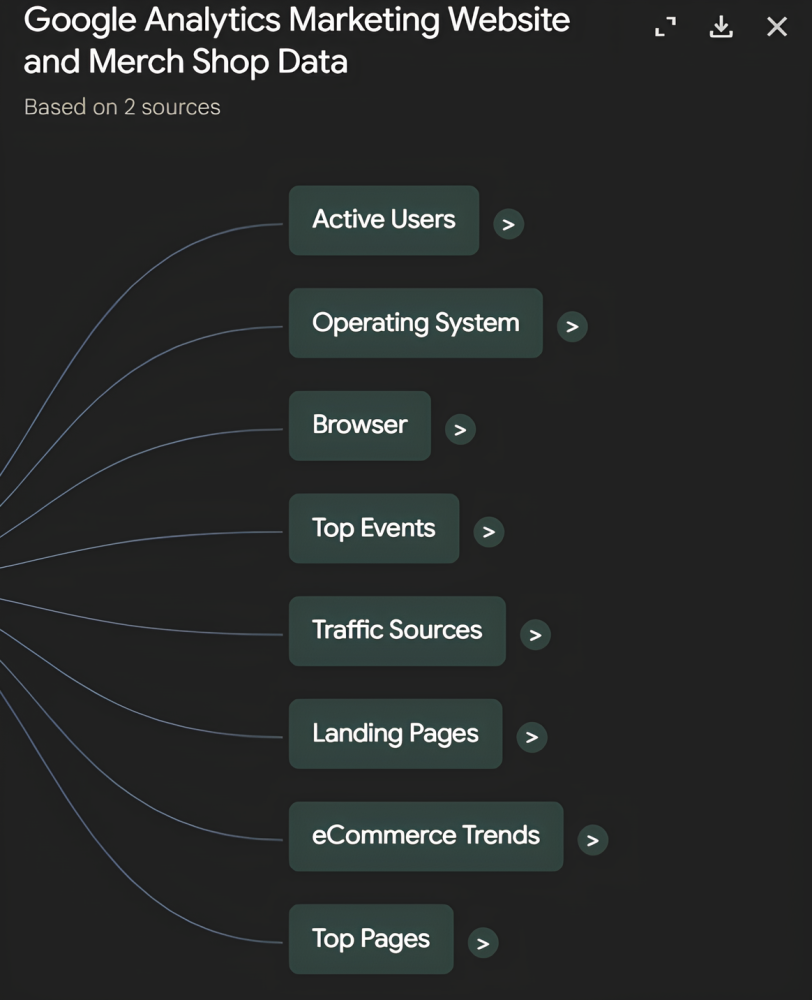Select the Top Pages node
The image size is (812, 1000).
371,939
